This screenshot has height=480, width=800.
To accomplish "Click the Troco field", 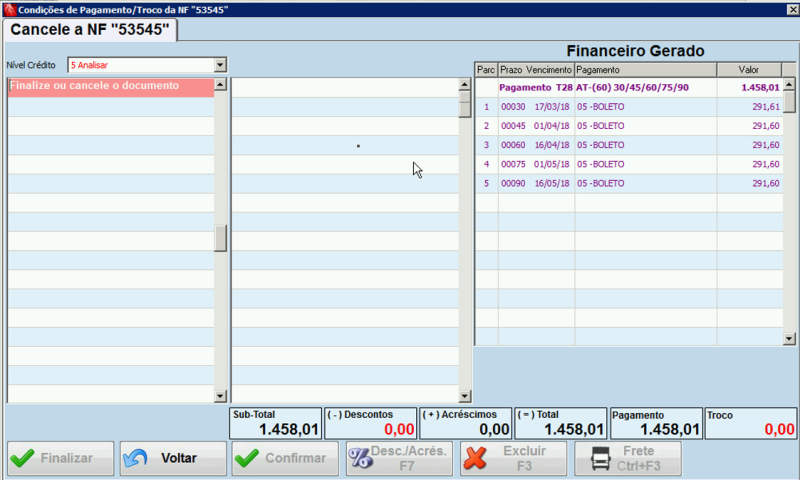I will (x=751, y=423).
